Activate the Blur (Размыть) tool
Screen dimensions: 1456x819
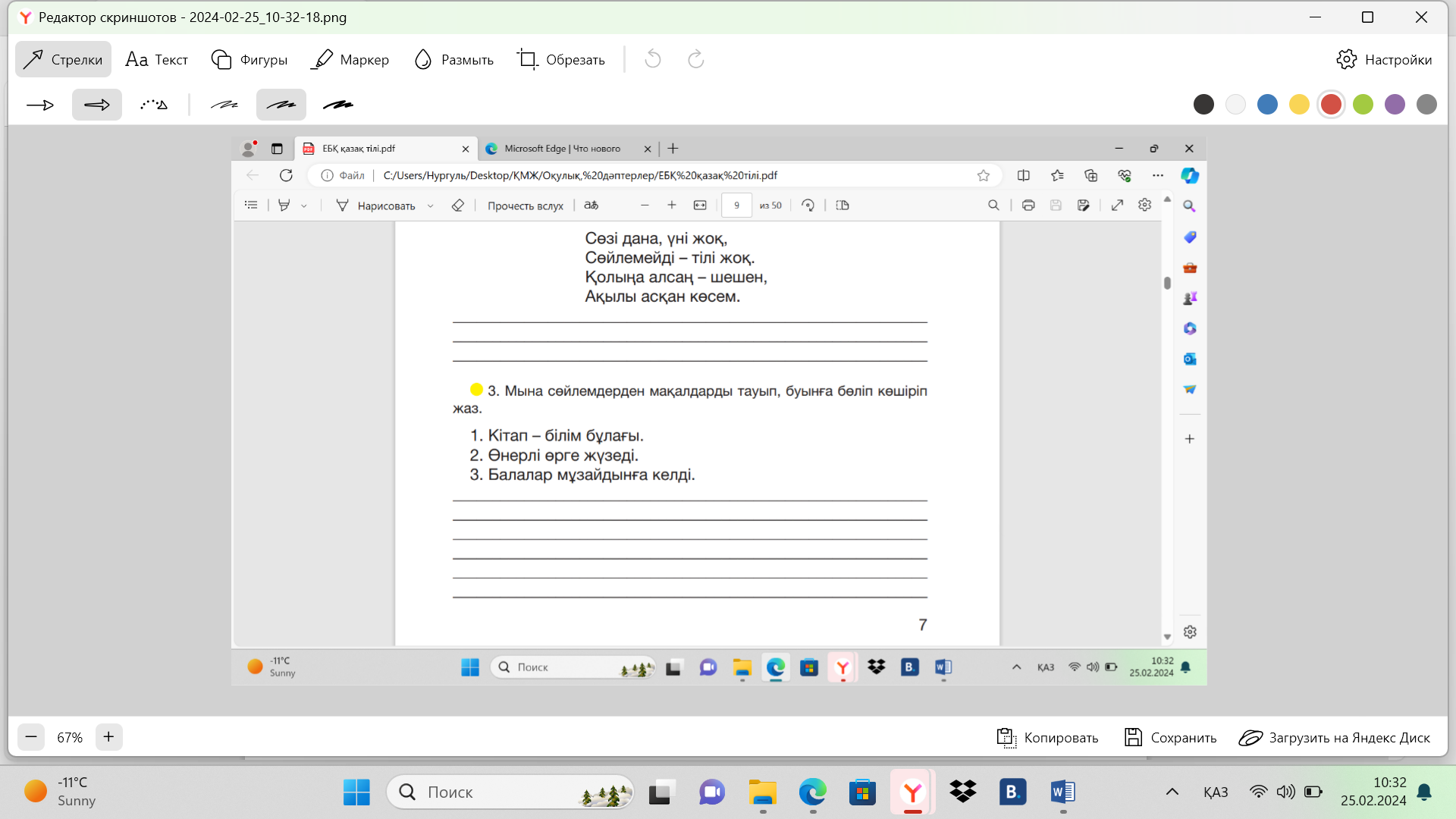pyautogui.click(x=453, y=59)
